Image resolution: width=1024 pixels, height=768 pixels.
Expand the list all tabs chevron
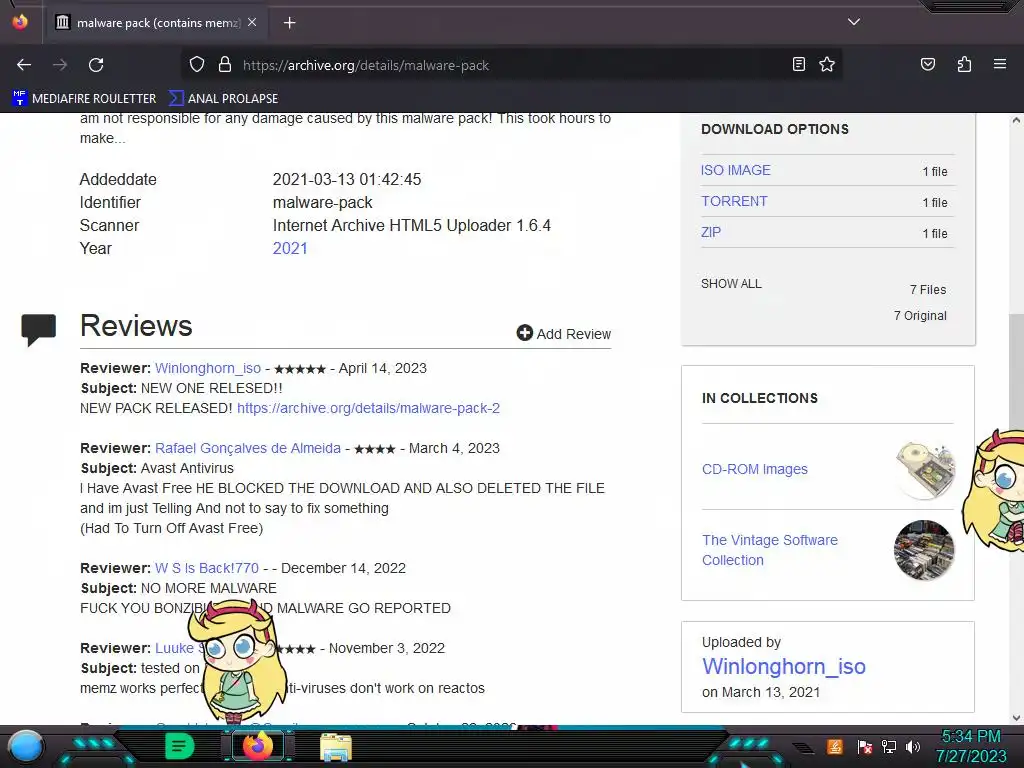tap(854, 22)
